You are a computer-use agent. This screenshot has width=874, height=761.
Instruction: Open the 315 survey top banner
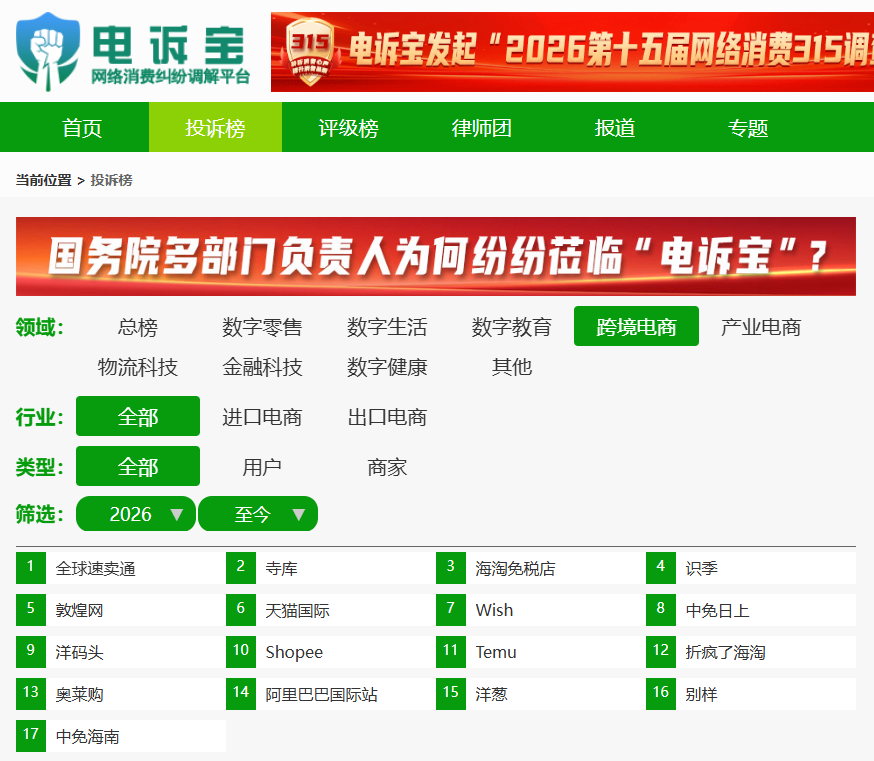pos(572,52)
